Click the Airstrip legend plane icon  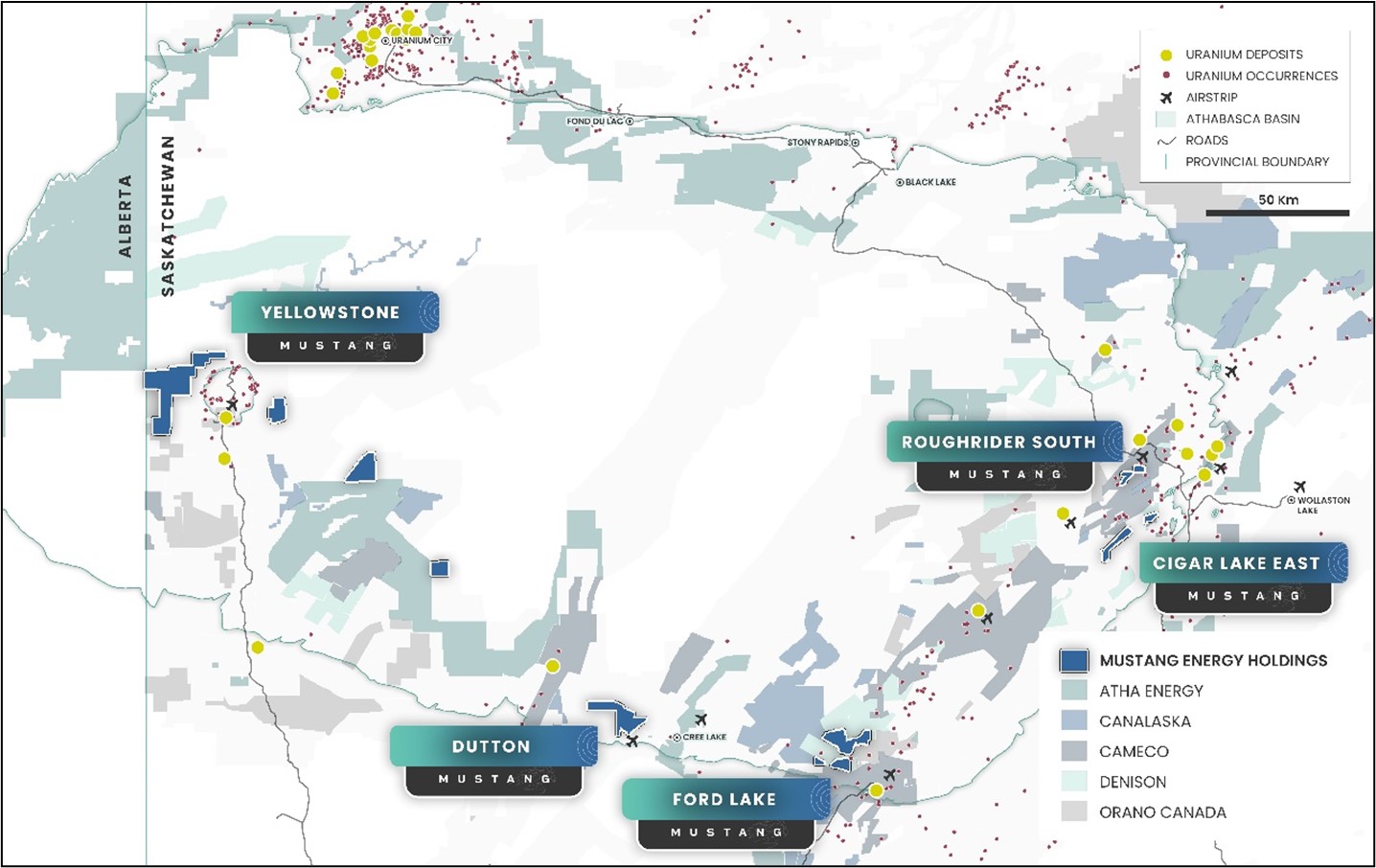coord(1166,98)
